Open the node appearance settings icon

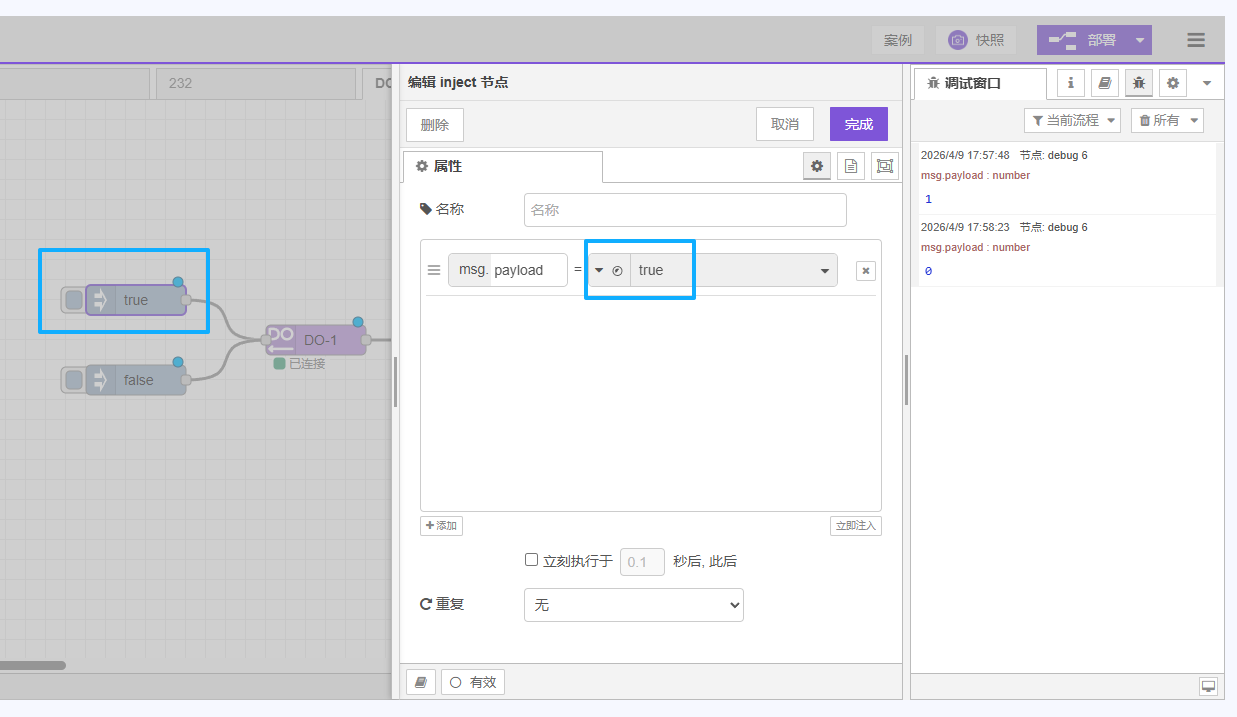884,166
